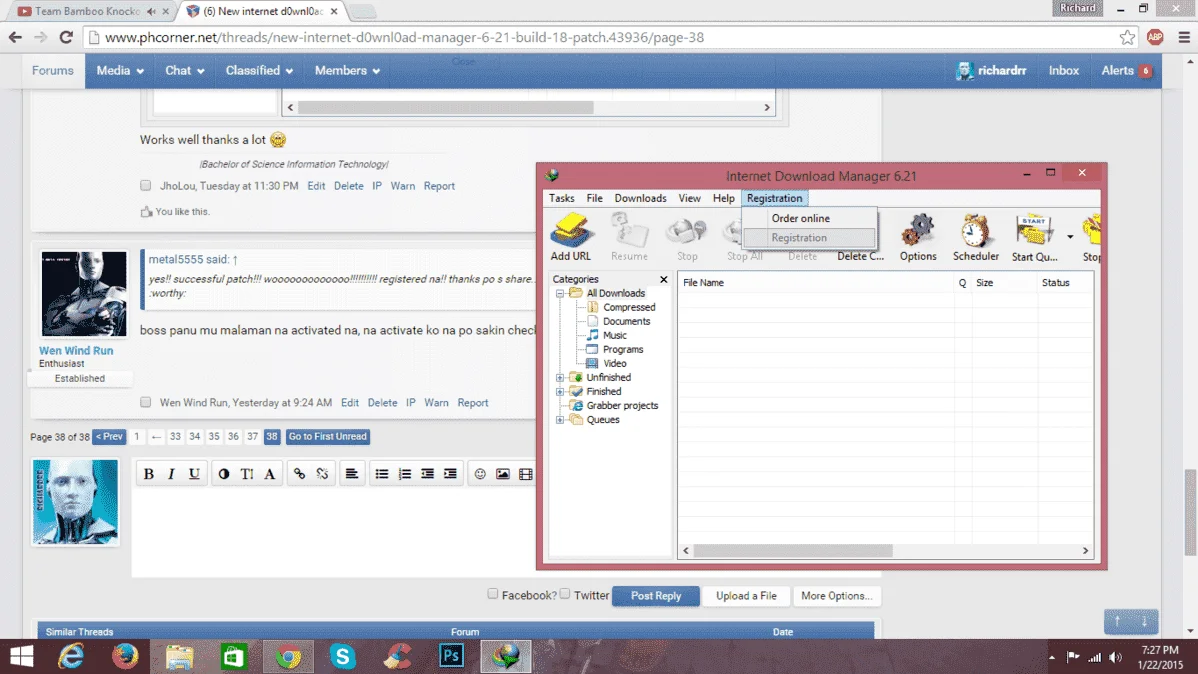Click the insert image icon in editor
The image size is (1198, 674).
coord(503,474)
